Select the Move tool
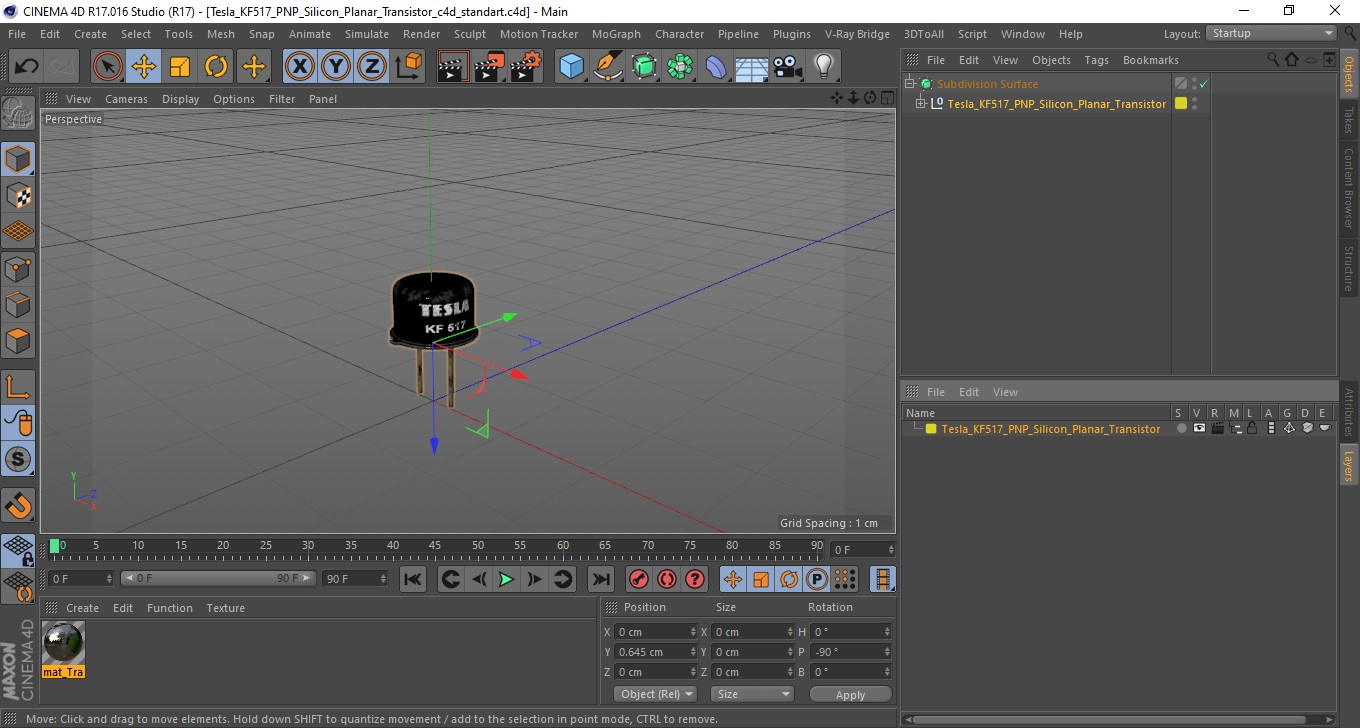Screen dimensions: 1360x728 144,67
